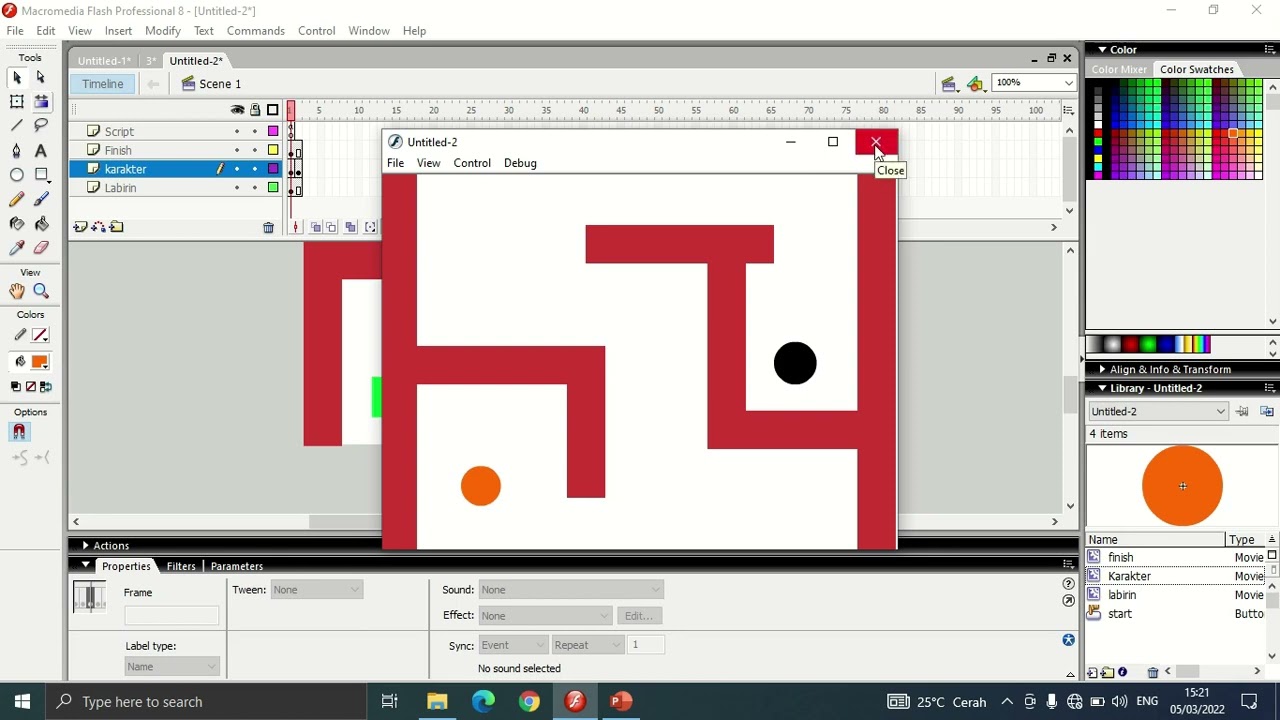Activate the Hand tool
The width and height of the screenshot is (1280, 720).
coord(17,291)
